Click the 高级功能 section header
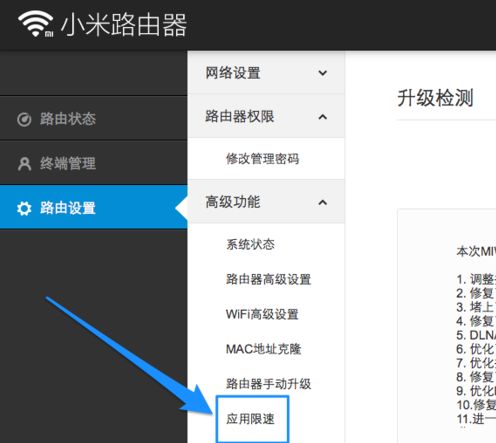The height and width of the screenshot is (443, 496). [266, 202]
